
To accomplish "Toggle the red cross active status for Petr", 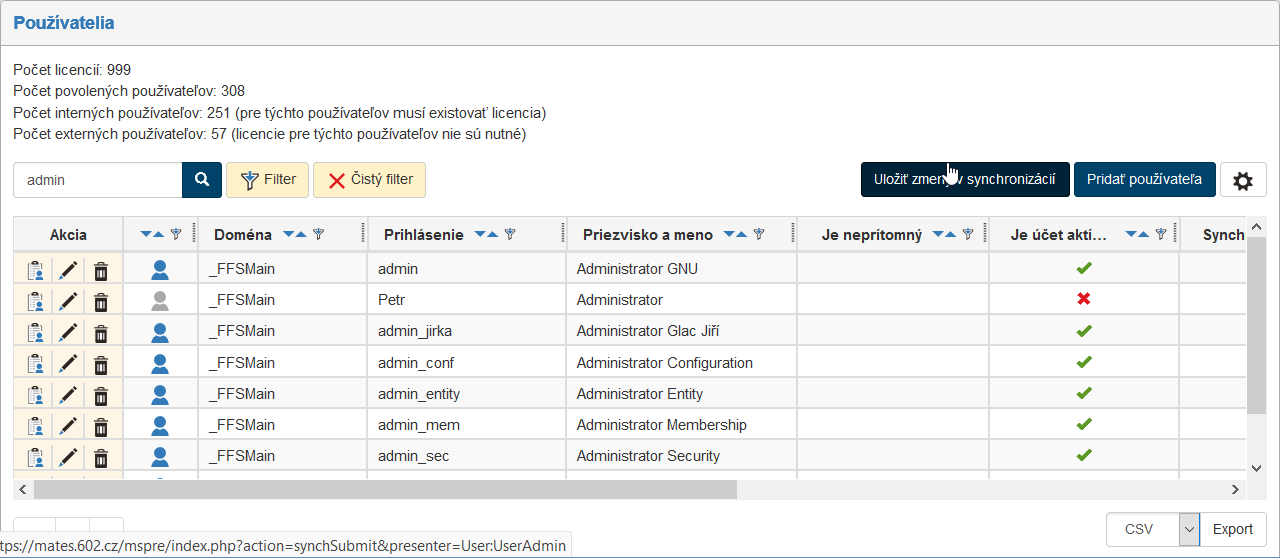I will tap(1084, 299).
